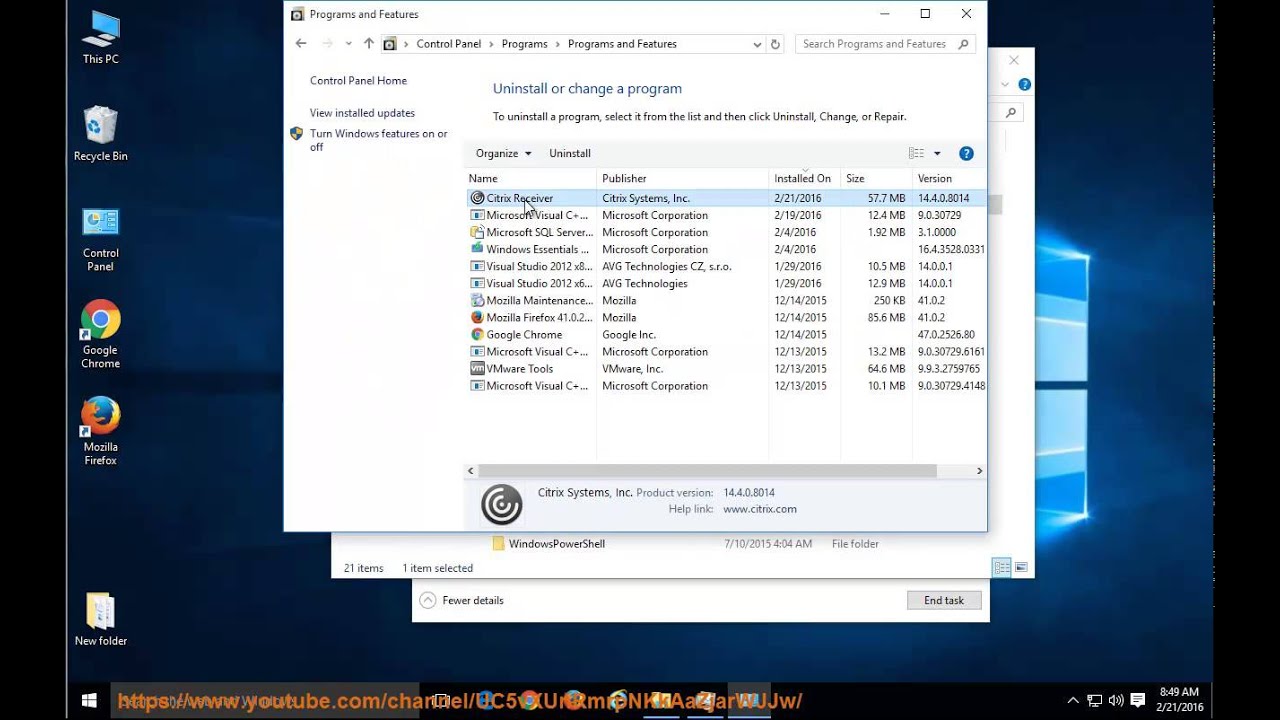Expand the chevron after Programs breadcrumb
Viewport: 1280px width, 720px height.
(557, 44)
